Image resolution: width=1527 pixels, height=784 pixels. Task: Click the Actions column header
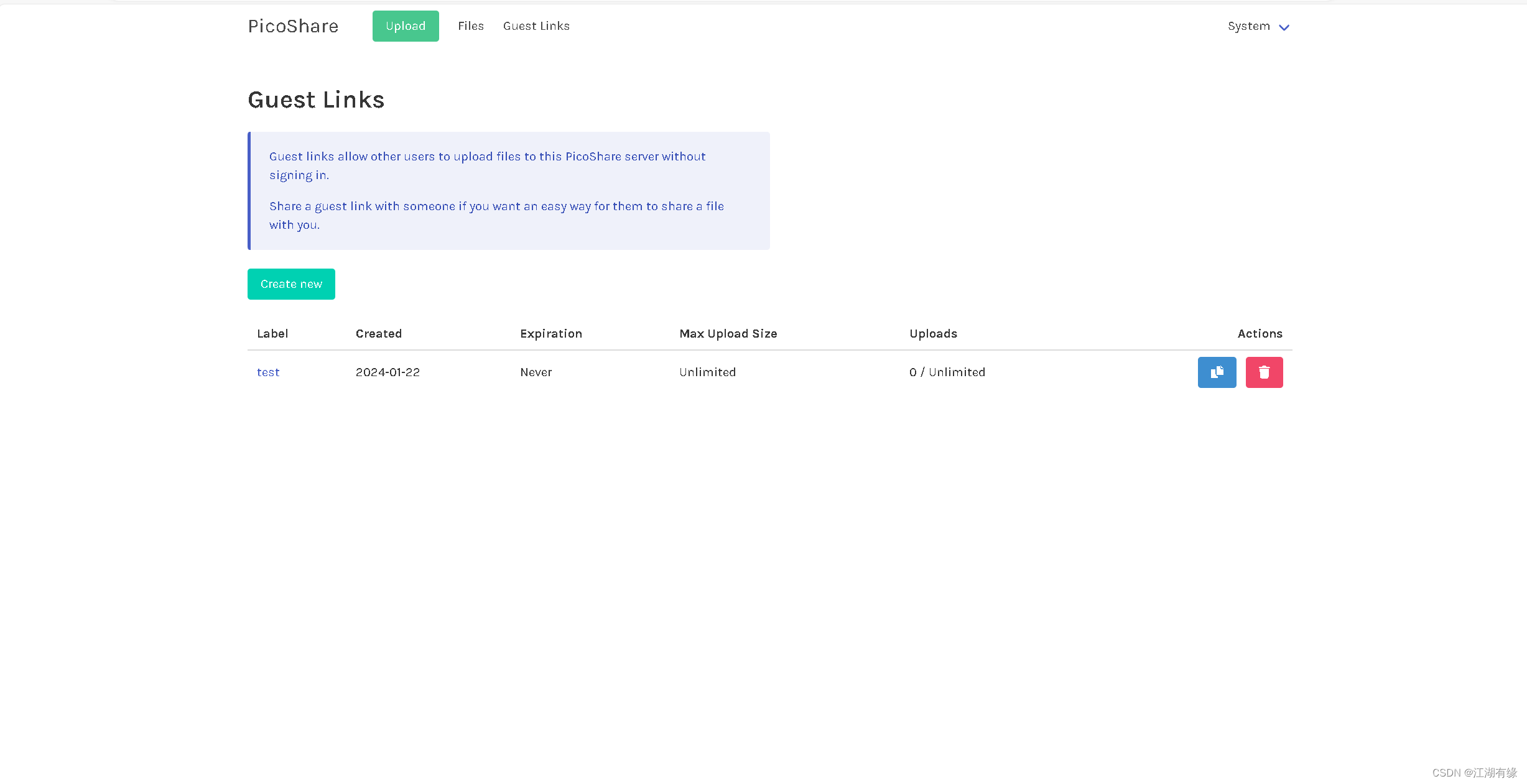[1259, 333]
